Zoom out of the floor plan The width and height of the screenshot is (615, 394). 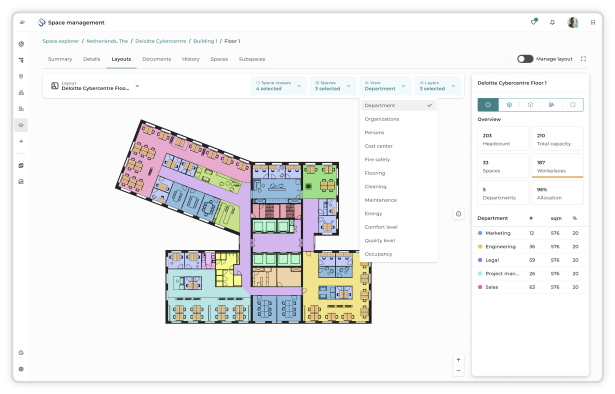click(458, 370)
